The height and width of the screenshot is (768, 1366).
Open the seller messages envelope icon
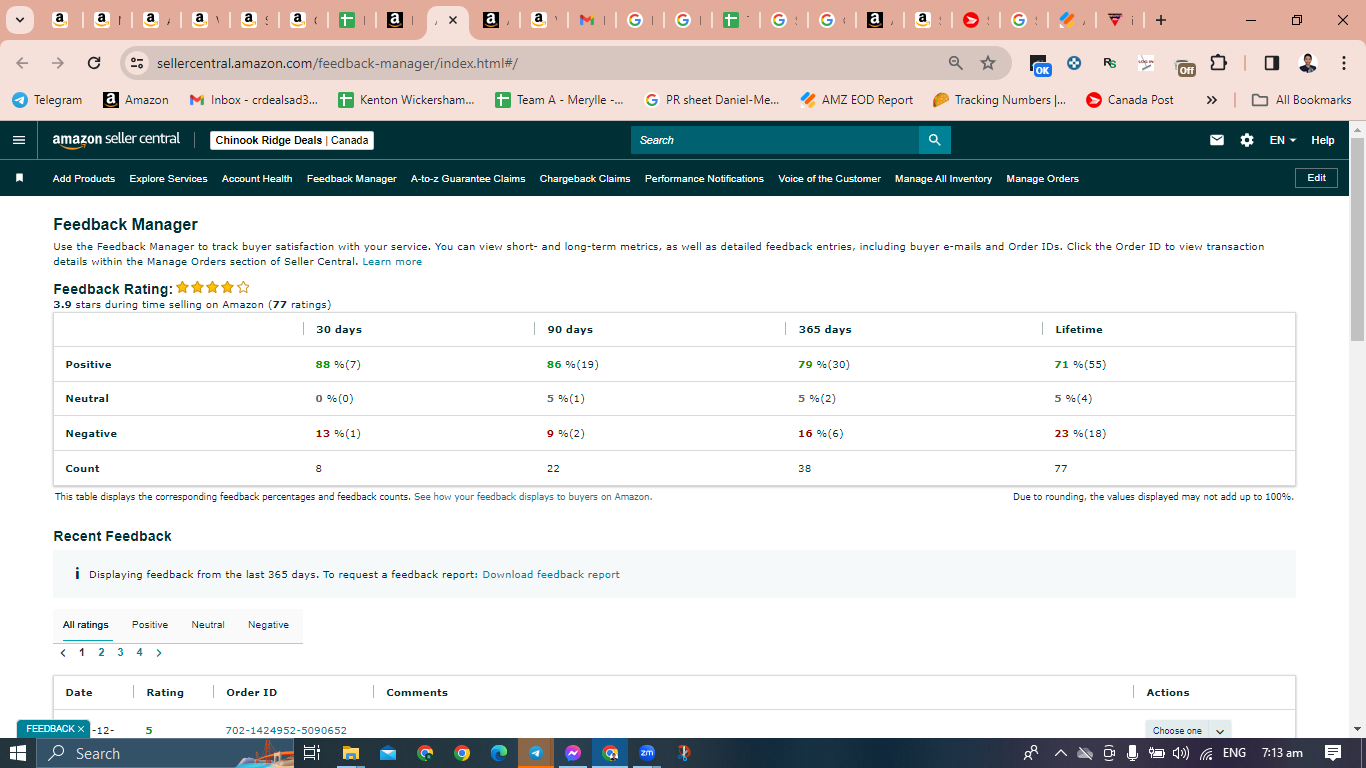pos(1217,140)
